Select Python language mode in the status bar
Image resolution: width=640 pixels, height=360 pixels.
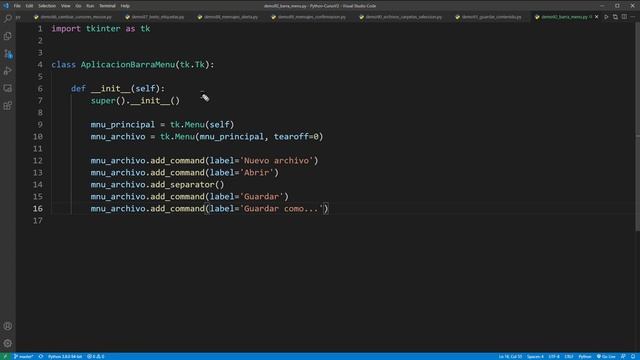tap(584, 356)
